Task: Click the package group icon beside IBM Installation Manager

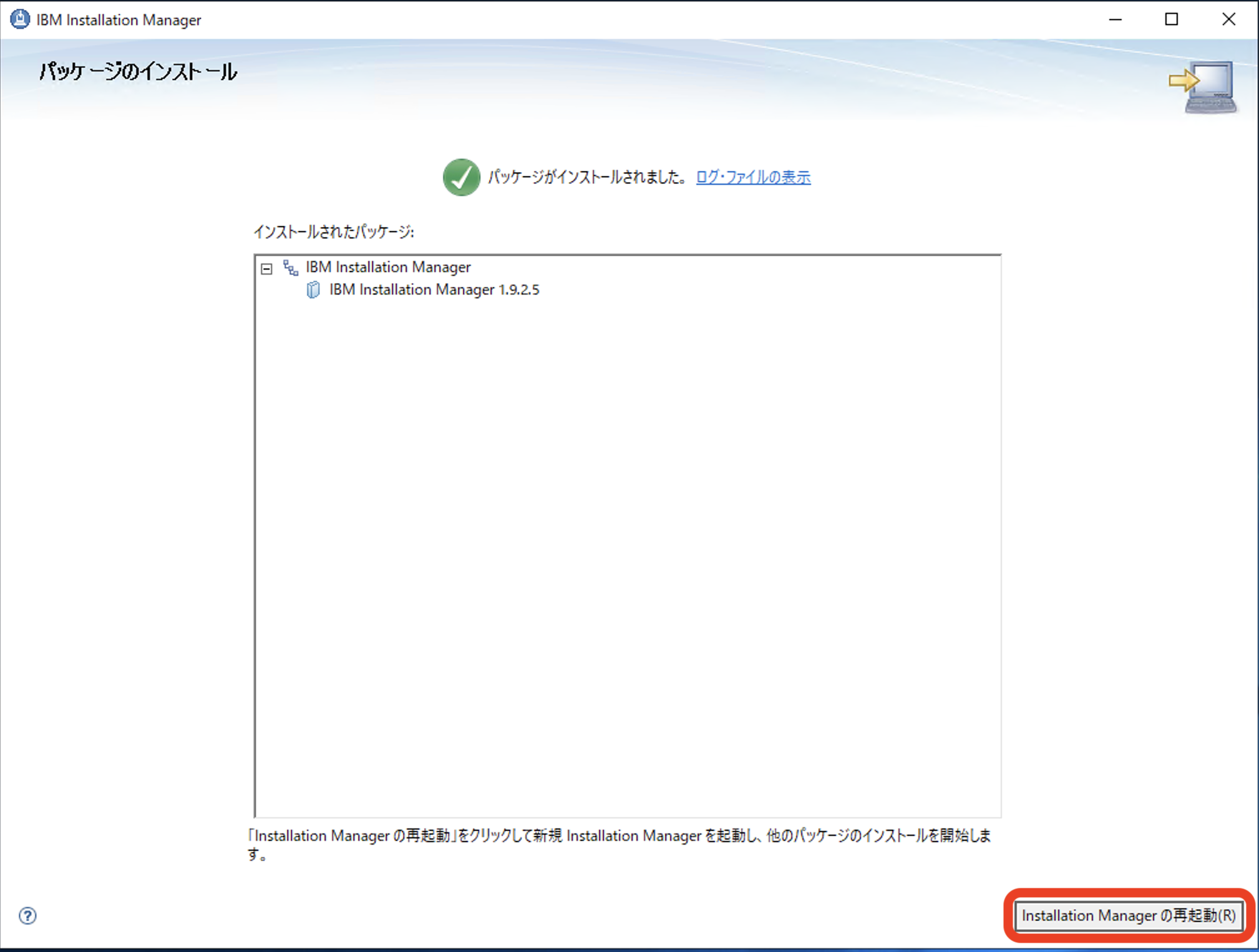Action: click(291, 267)
